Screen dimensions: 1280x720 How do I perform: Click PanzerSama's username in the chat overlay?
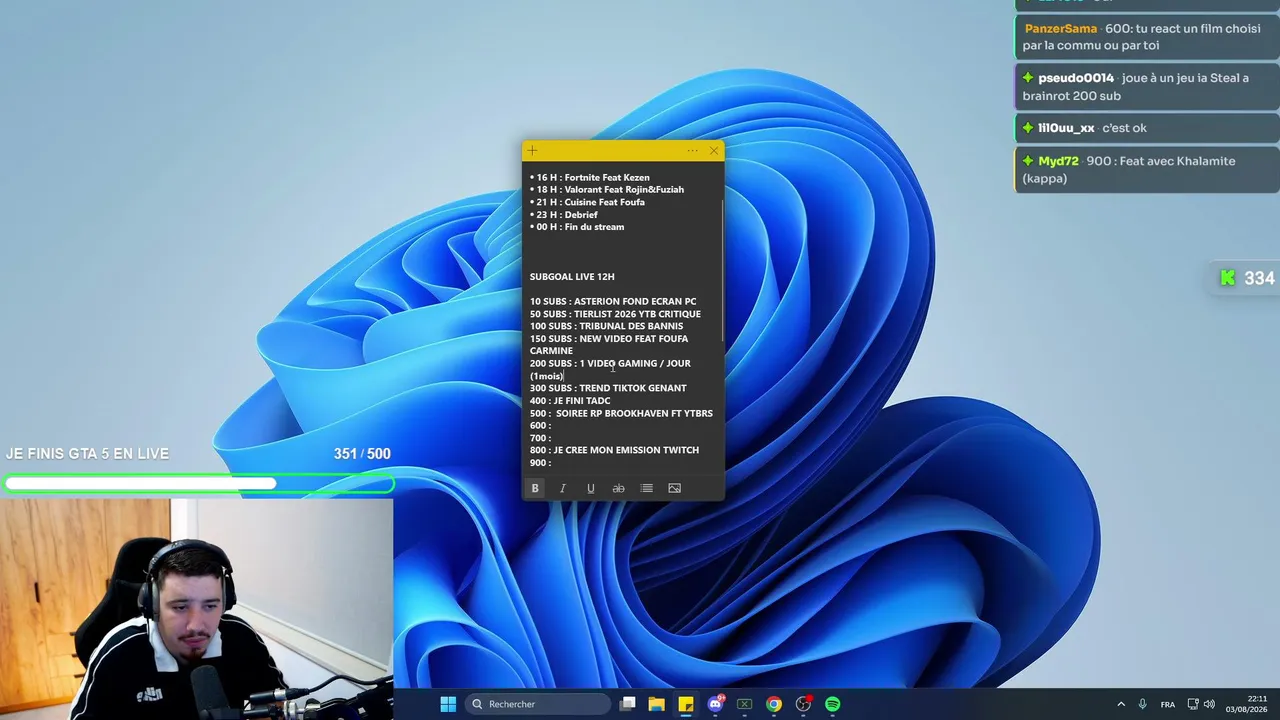pos(1060,28)
